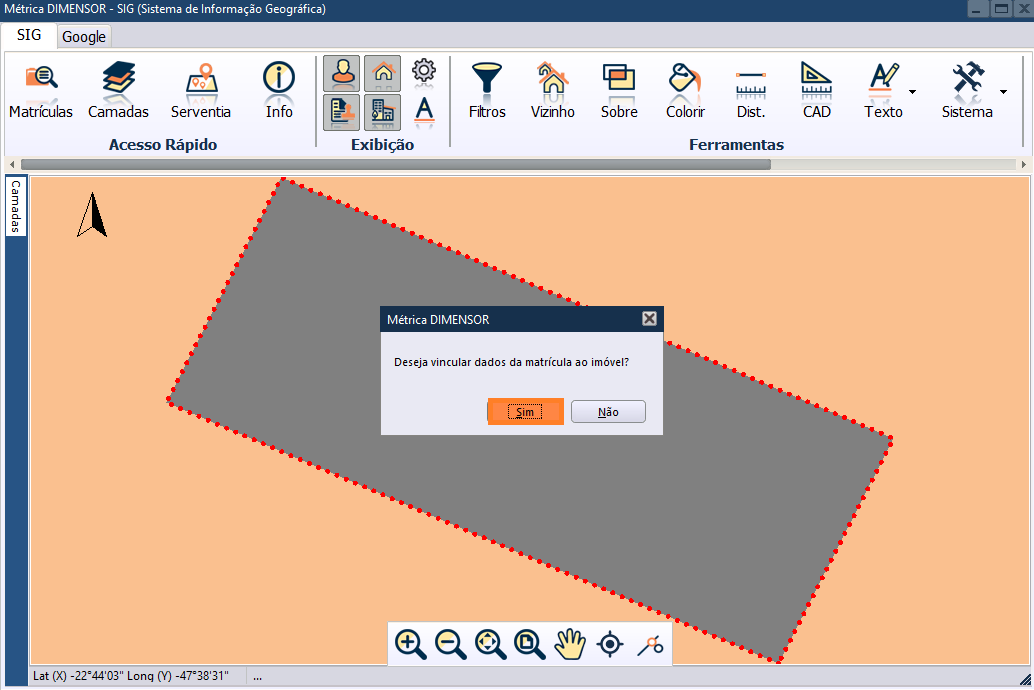Switch to the Google tab
Viewport: 1034px width, 690px height.
pos(84,36)
